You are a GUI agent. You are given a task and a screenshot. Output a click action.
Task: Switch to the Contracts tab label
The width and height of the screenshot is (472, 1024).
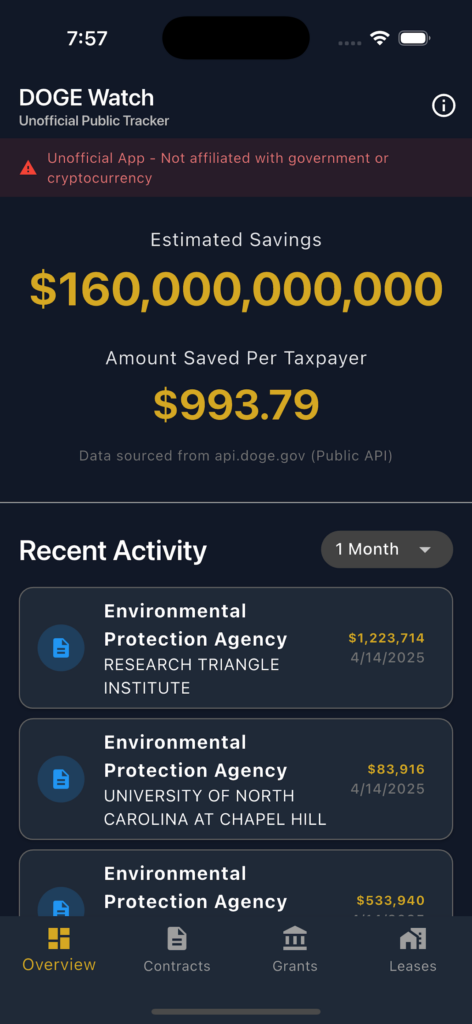pos(177,966)
